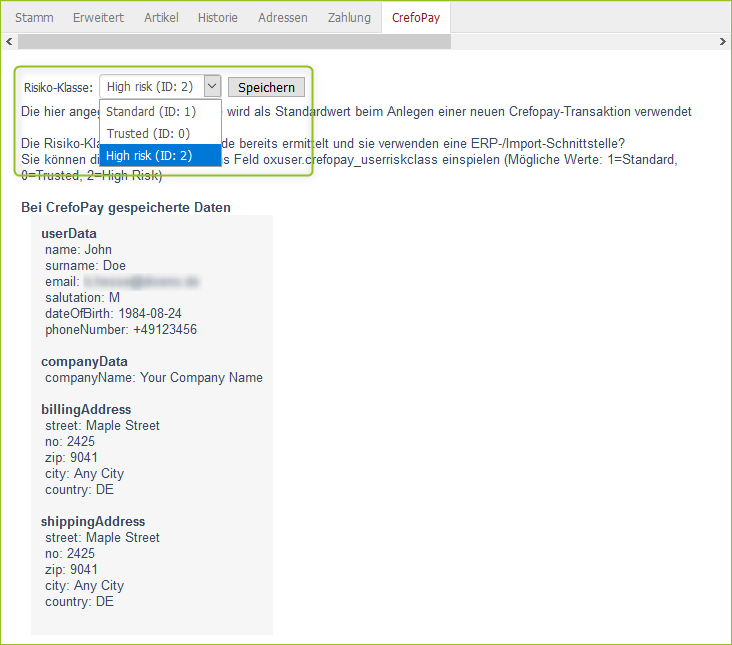Click the 'dateOfBirth: 1984-08-24' entry

(x=113, y=313)
